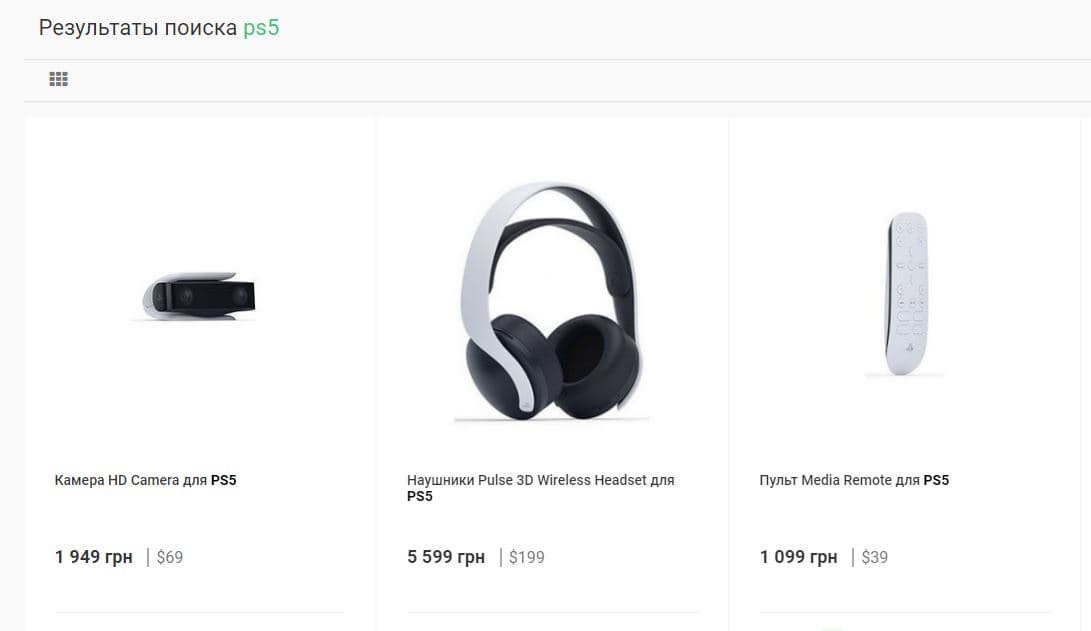Click the $39 dollar price
This screenshot has height=631, width=1091.
click(x=874, y=557)
